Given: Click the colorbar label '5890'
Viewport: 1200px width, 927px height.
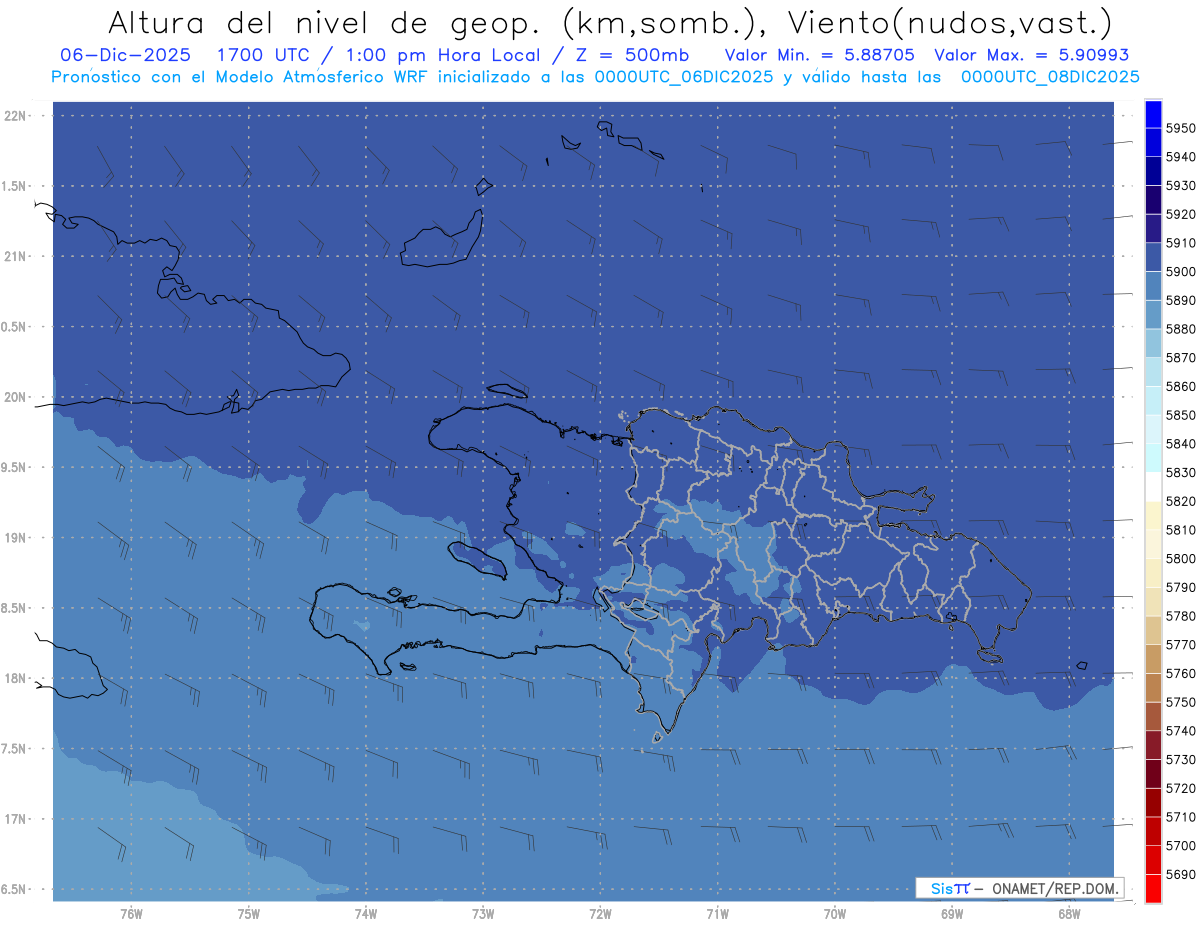Looking at the screenshot, I should pos(1180,300).
